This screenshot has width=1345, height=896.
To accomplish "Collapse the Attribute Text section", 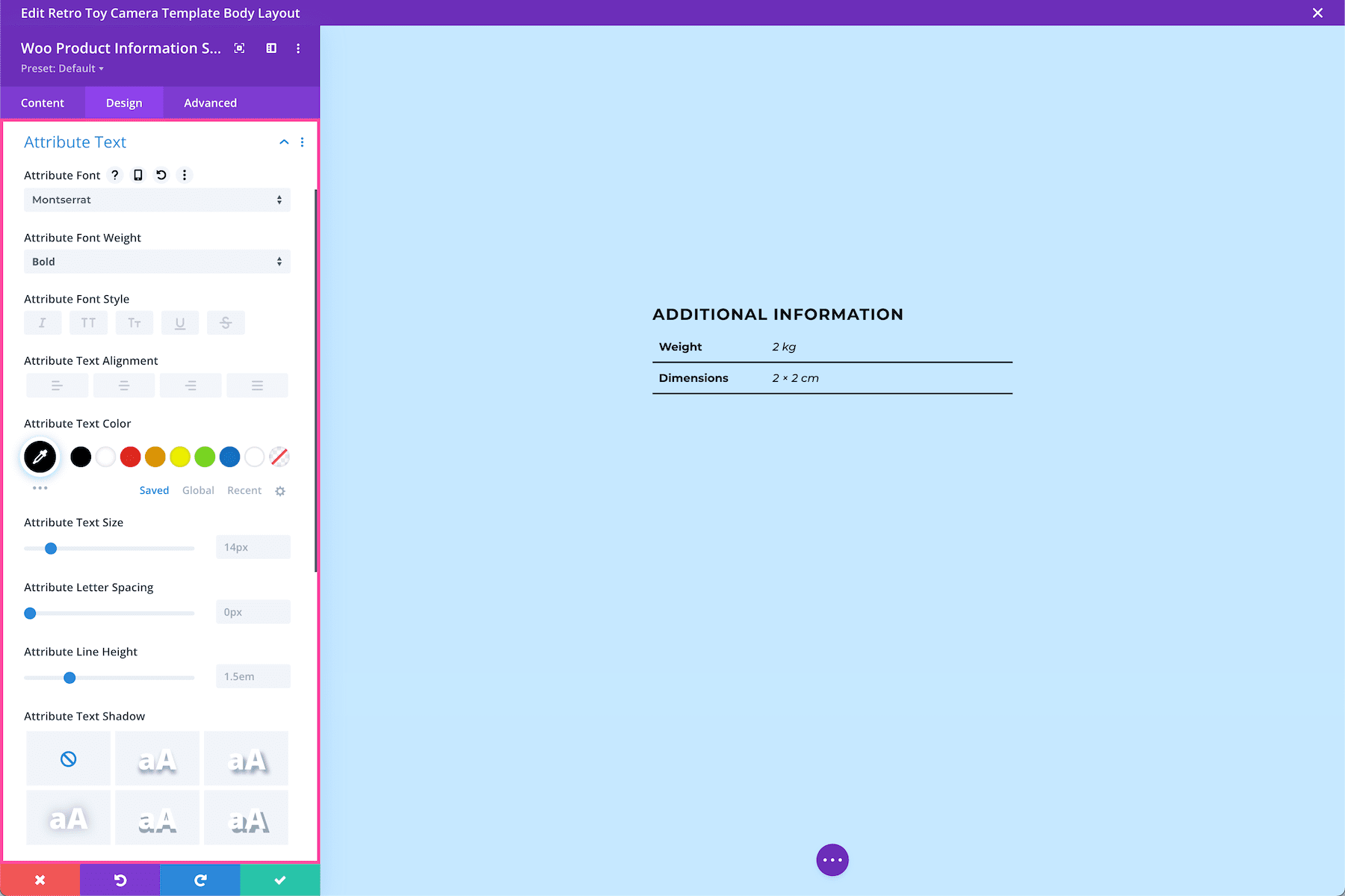I will coord(283,141).
